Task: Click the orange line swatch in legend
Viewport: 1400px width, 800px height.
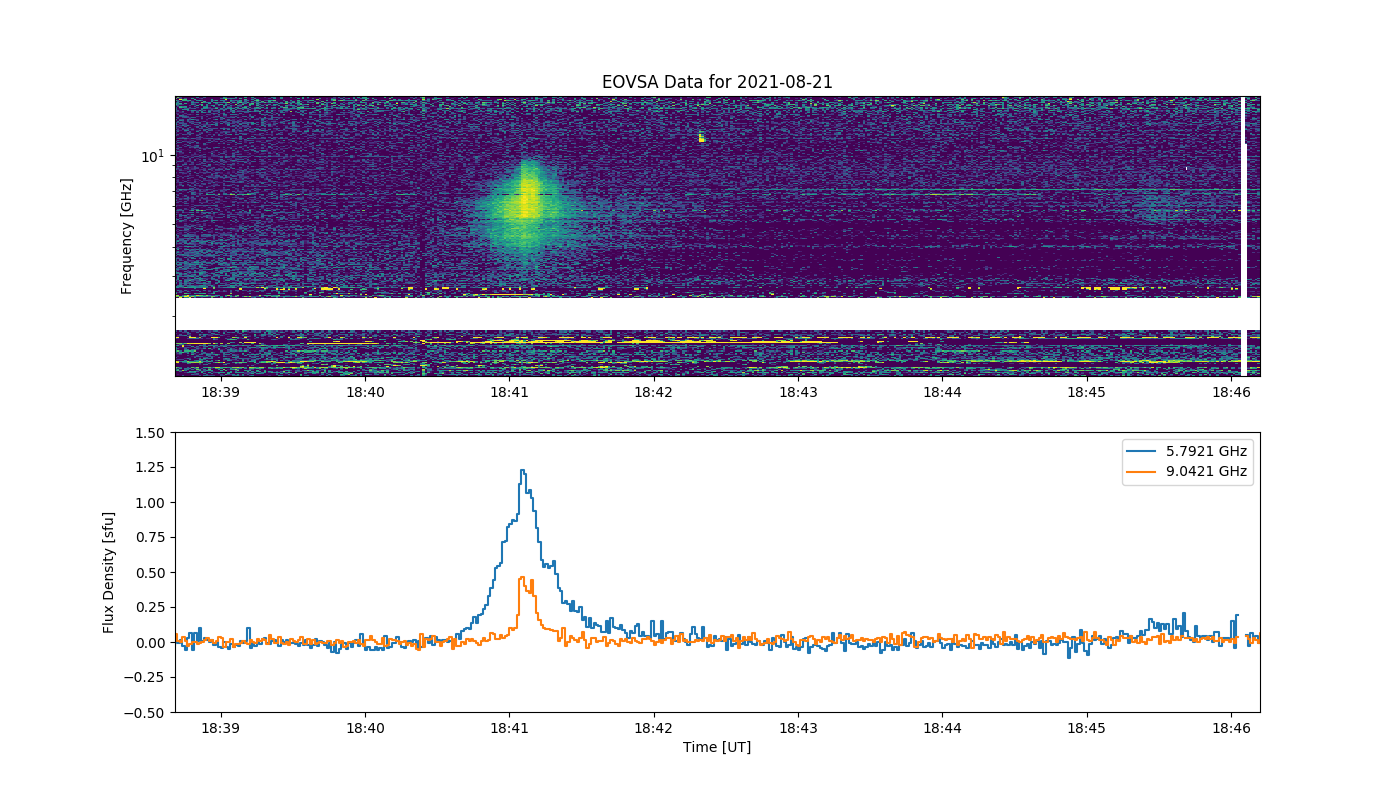Action: click(1143, 472)
